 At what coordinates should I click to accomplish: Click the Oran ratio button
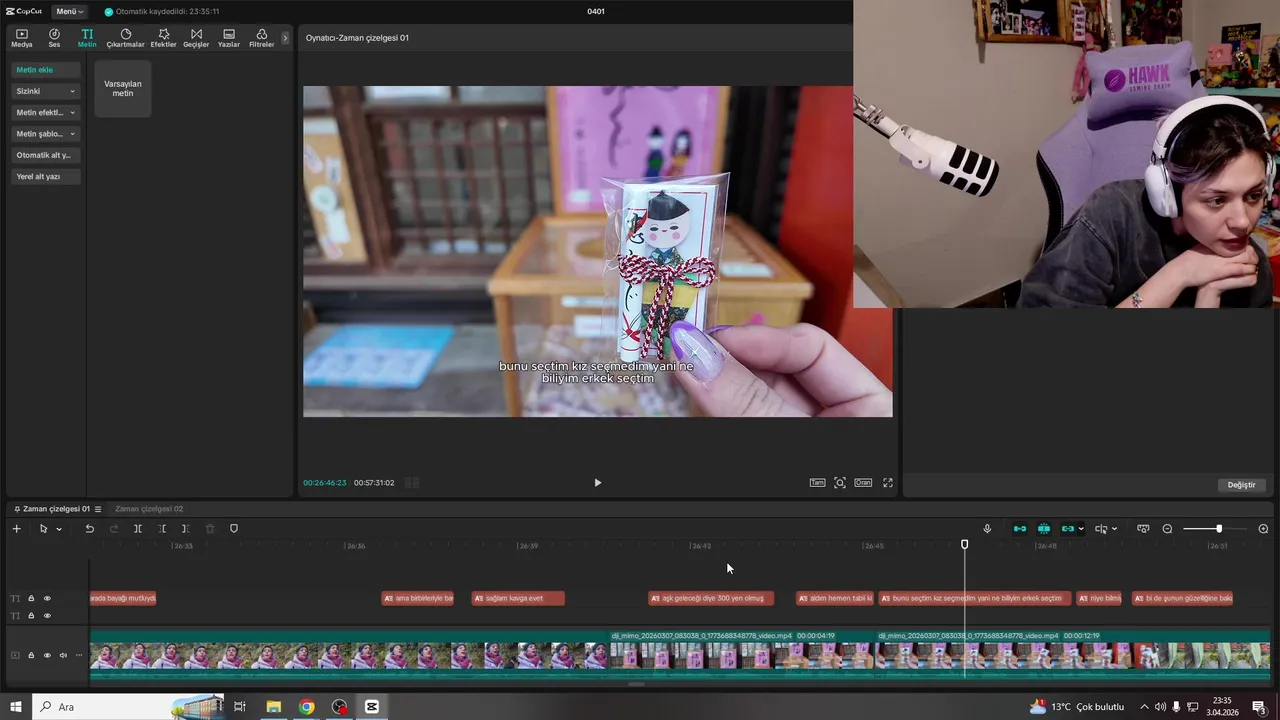click(x=863, y=483)
